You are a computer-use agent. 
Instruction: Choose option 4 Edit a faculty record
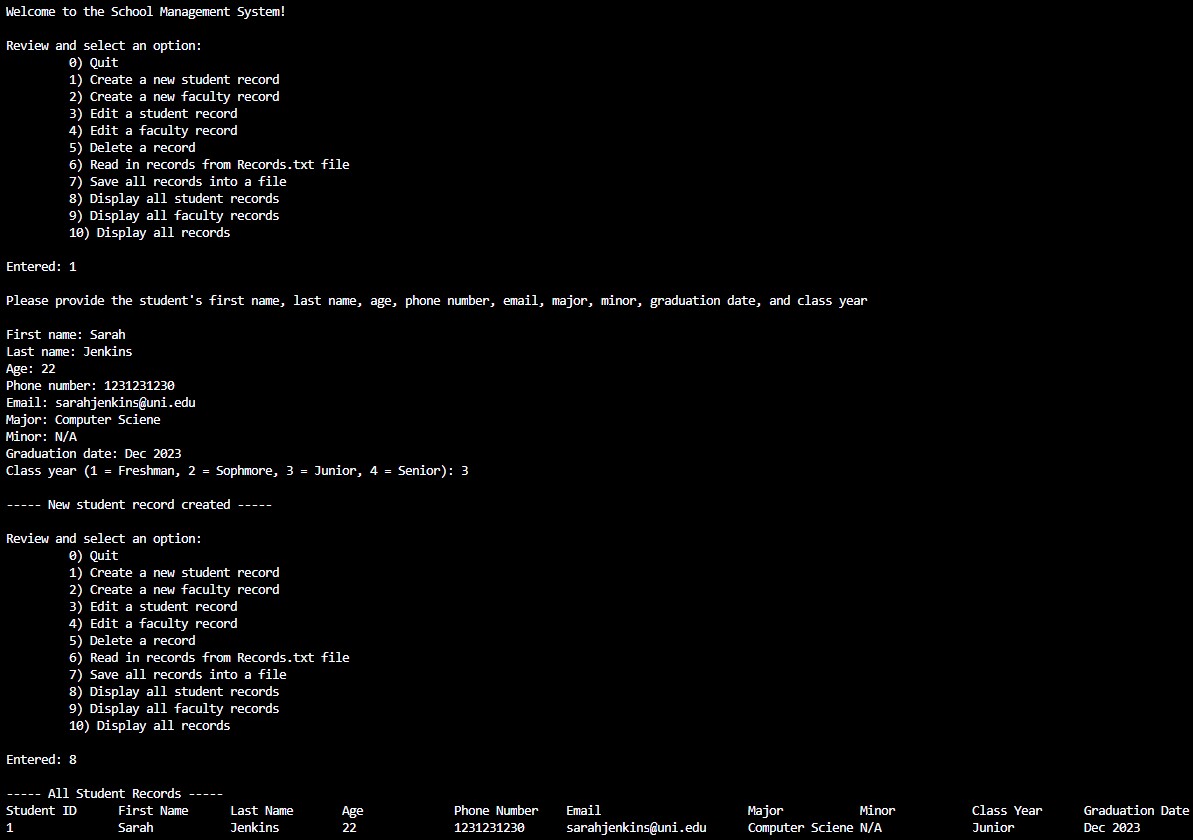point(153,130)
